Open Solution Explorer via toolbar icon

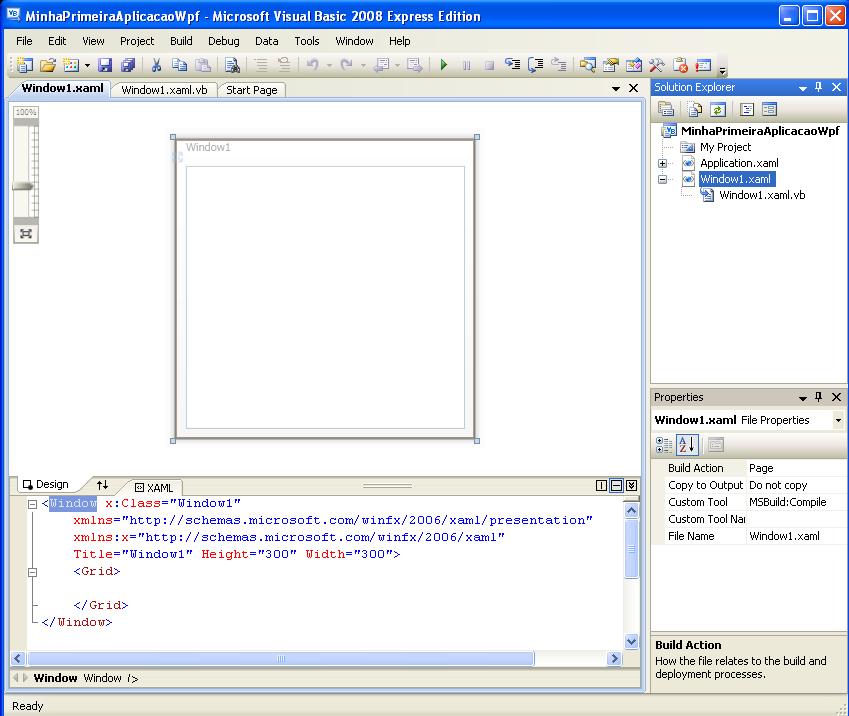(587, 65)
